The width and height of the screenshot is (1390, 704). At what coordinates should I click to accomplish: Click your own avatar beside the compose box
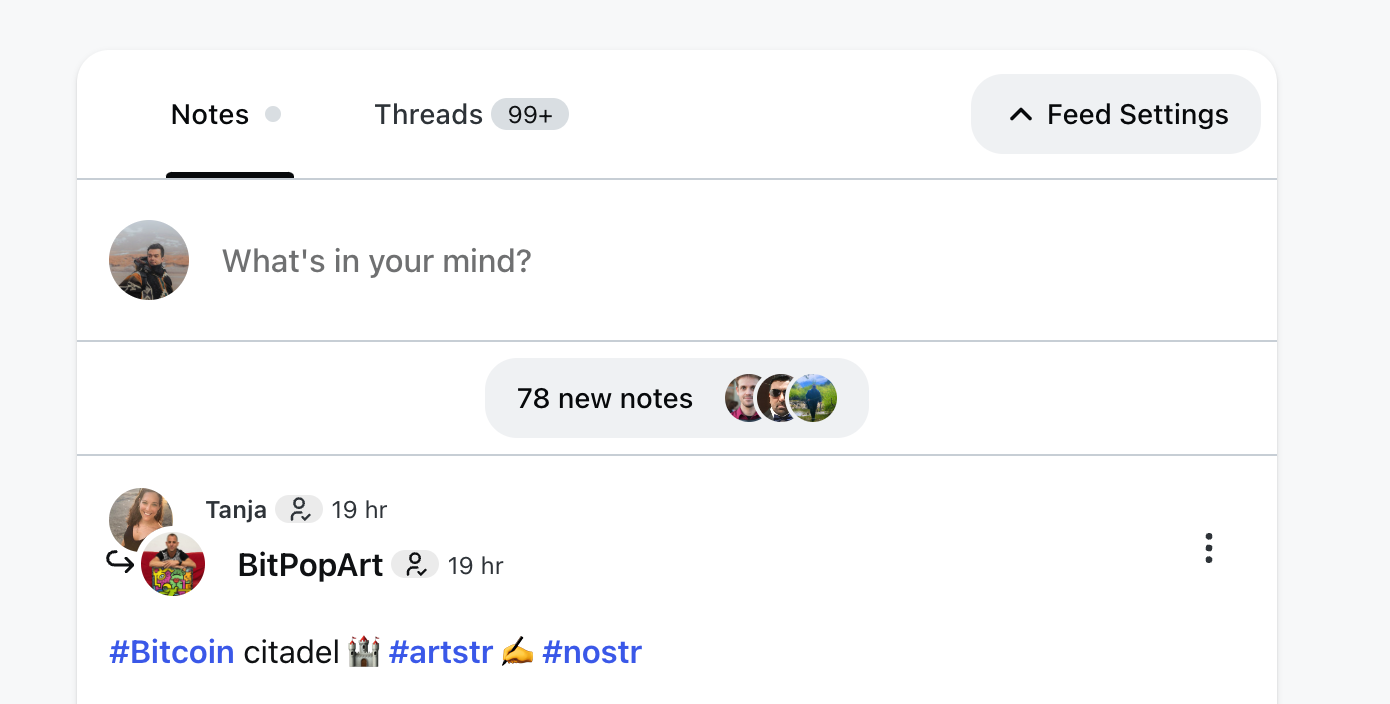coord(149,260)
